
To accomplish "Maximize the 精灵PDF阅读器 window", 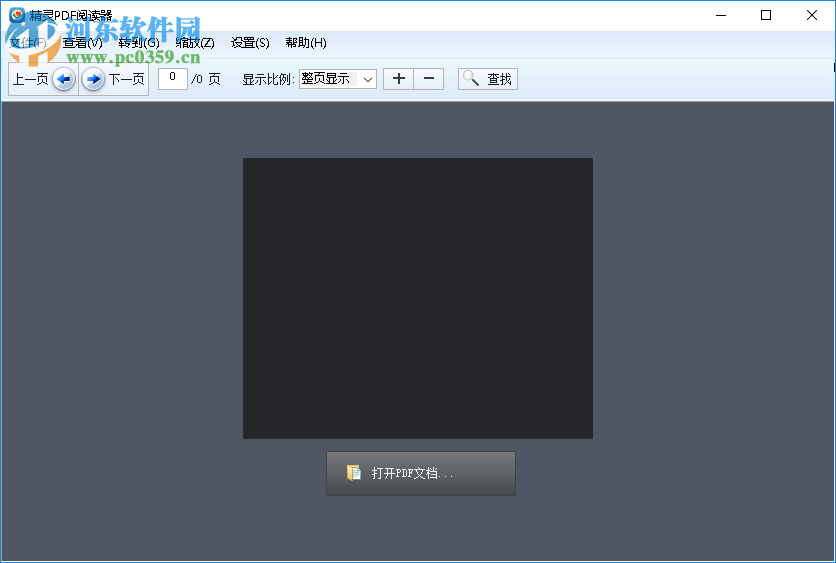I will point(766,15).
